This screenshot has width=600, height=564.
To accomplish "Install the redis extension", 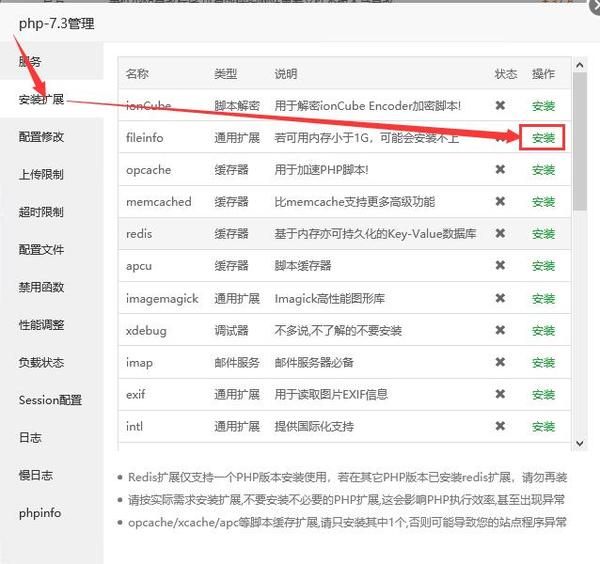I will pos(543,234).
